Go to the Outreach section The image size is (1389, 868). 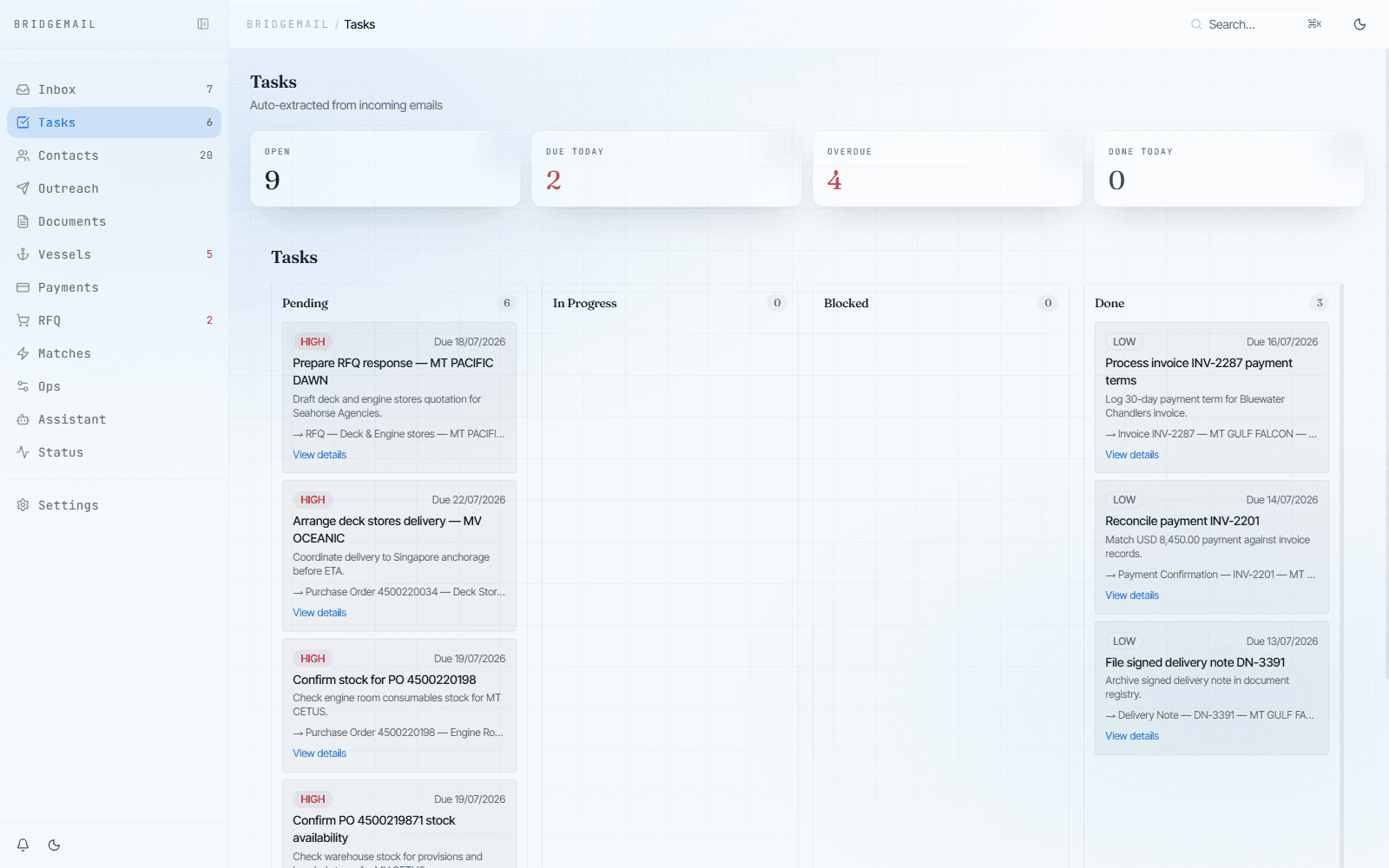115,188
